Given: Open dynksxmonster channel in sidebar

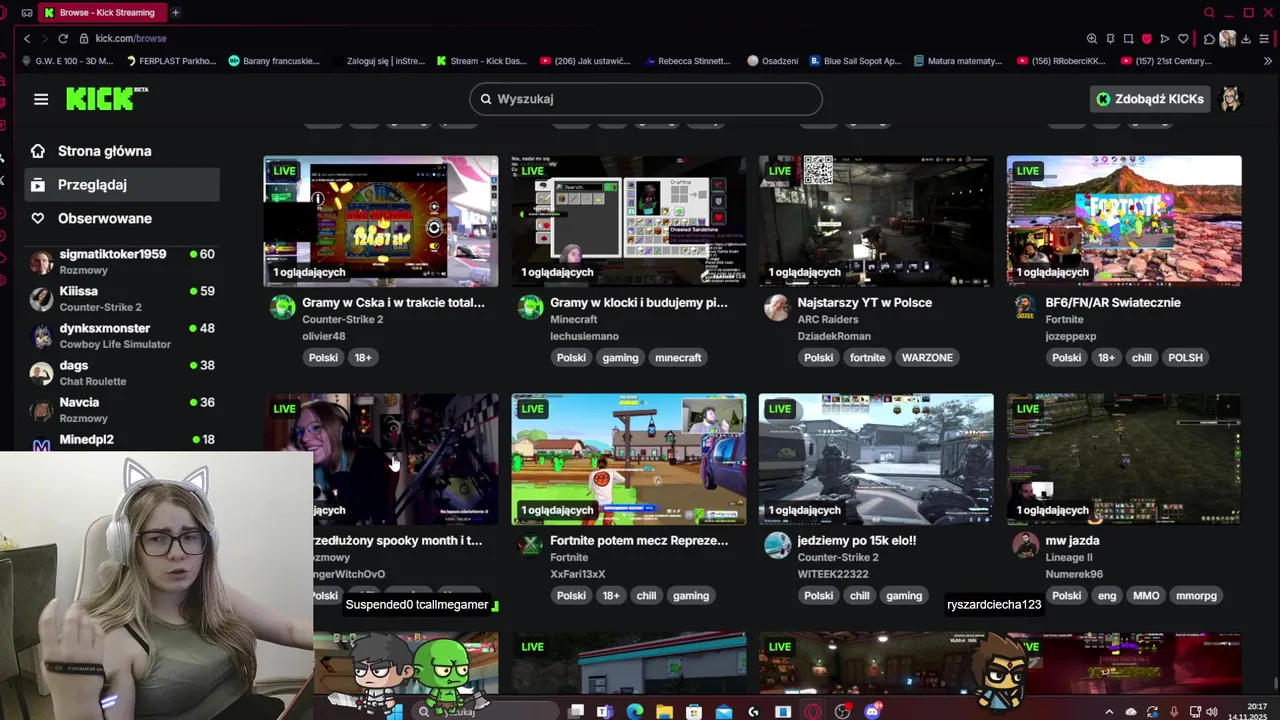Looking at the screenshot, I should pos(122,335).
